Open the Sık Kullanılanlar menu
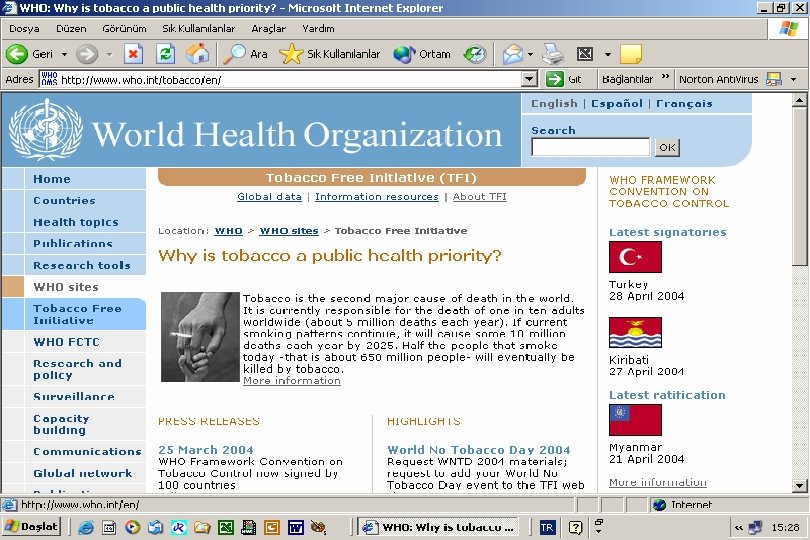This screenshot has width=810, height=540. [x=198, y=28]
